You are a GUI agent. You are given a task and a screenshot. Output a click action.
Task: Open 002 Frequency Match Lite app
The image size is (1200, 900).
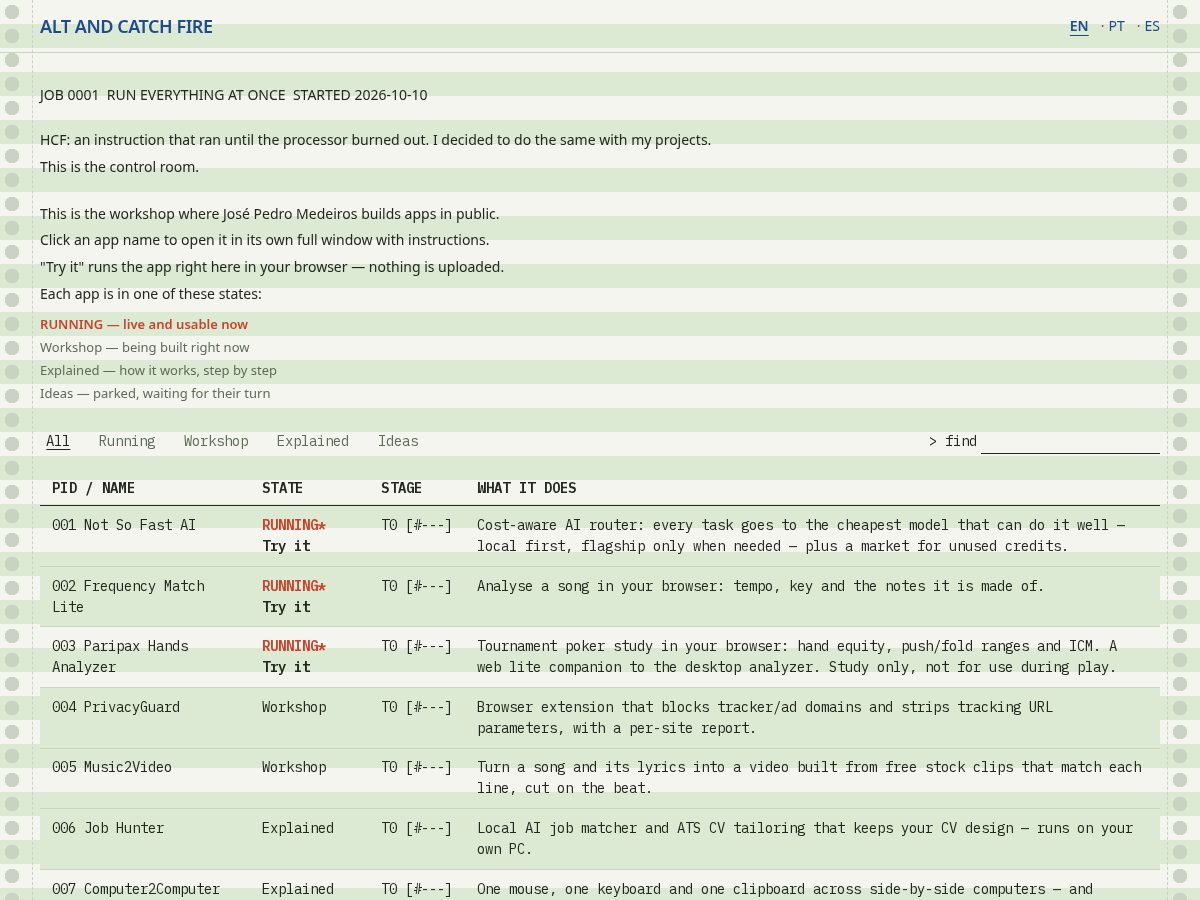click(128, 596)
